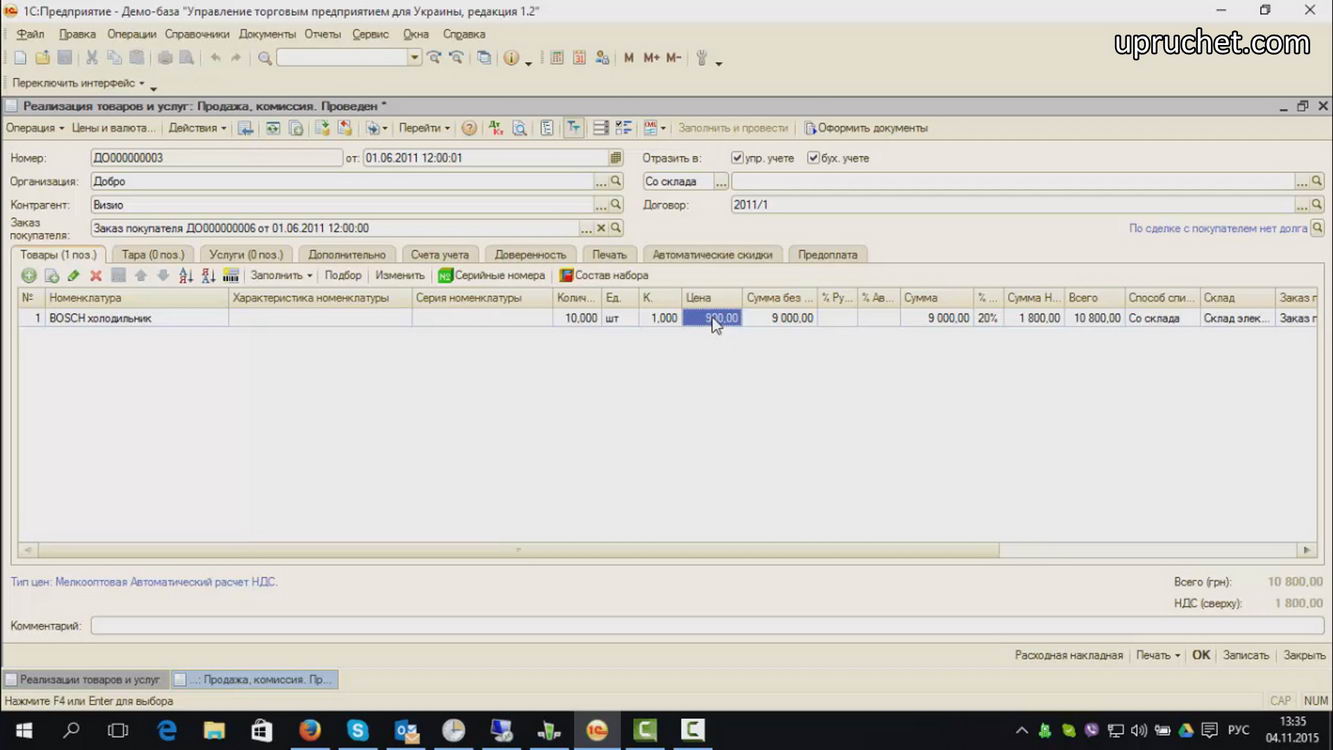The image size is (1333, 750).
Task: Toggle the упр. учете checkbox
Action: [737, 158]
